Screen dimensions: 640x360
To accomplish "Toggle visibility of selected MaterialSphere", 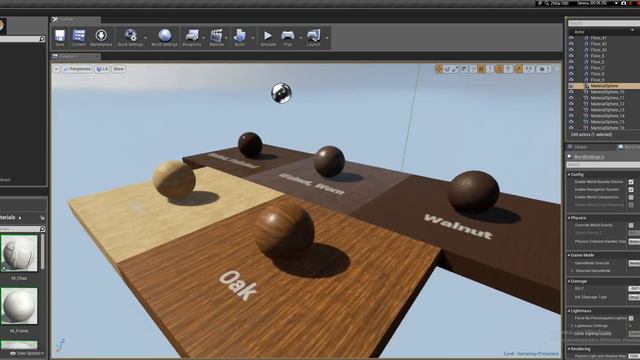I will (571, 86).
